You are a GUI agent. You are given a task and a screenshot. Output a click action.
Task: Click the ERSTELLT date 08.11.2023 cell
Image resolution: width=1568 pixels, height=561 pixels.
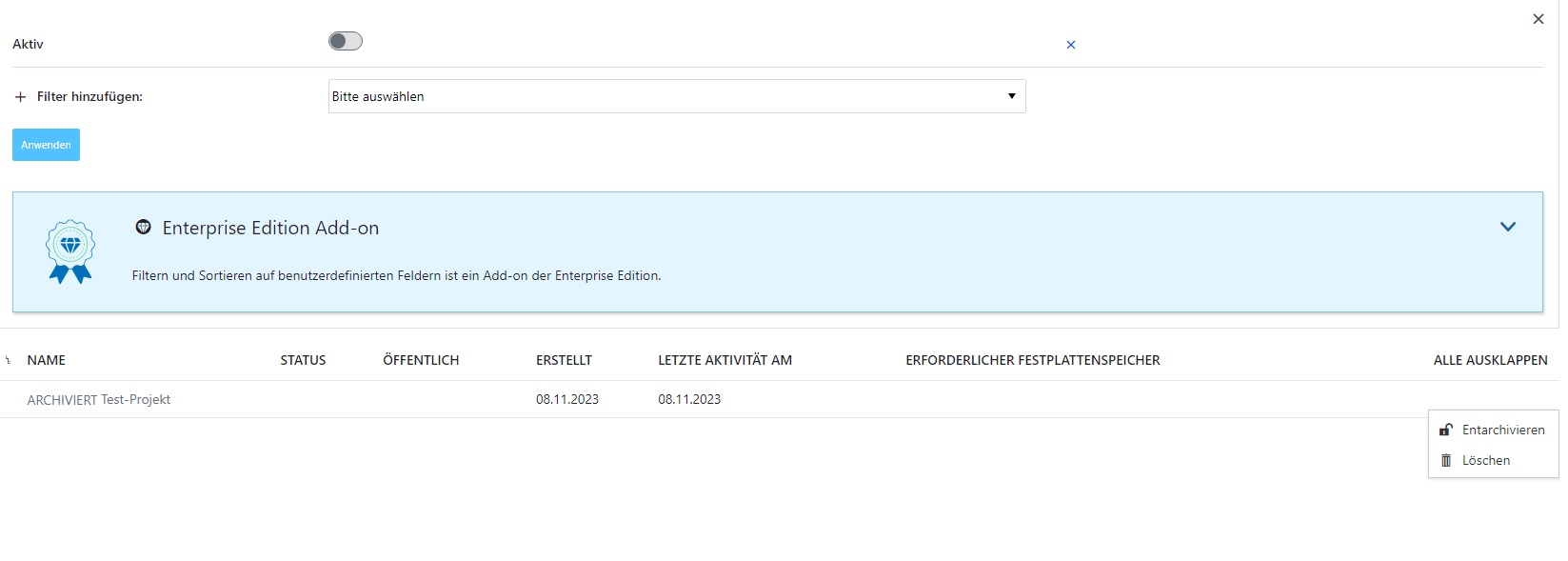(567, 400)
